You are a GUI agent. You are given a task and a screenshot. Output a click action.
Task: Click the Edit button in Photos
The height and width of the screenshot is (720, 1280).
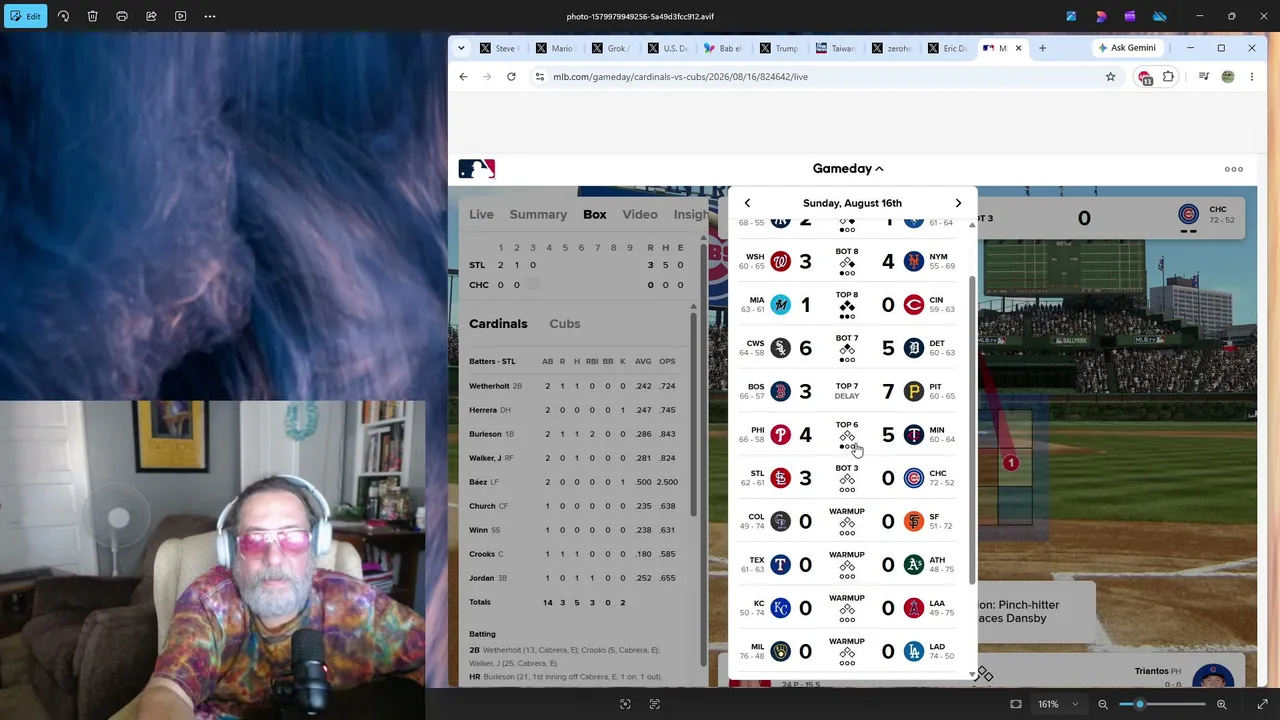pos(25,16)
